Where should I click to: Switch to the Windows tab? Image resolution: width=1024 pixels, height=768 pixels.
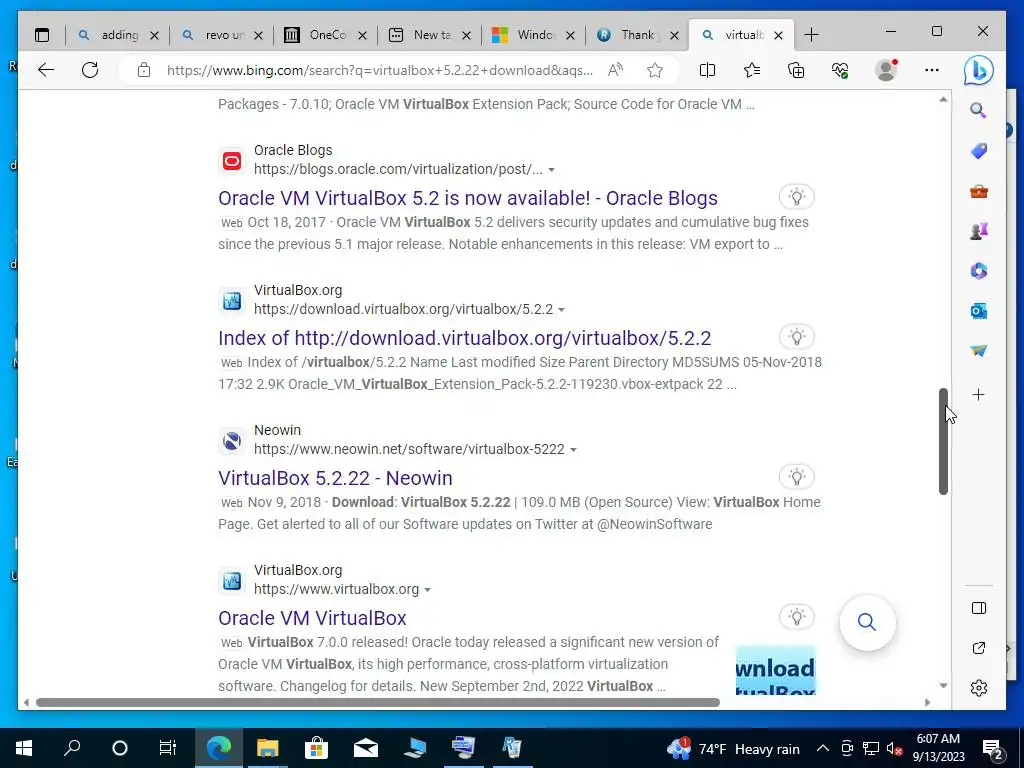pos(532,35)
